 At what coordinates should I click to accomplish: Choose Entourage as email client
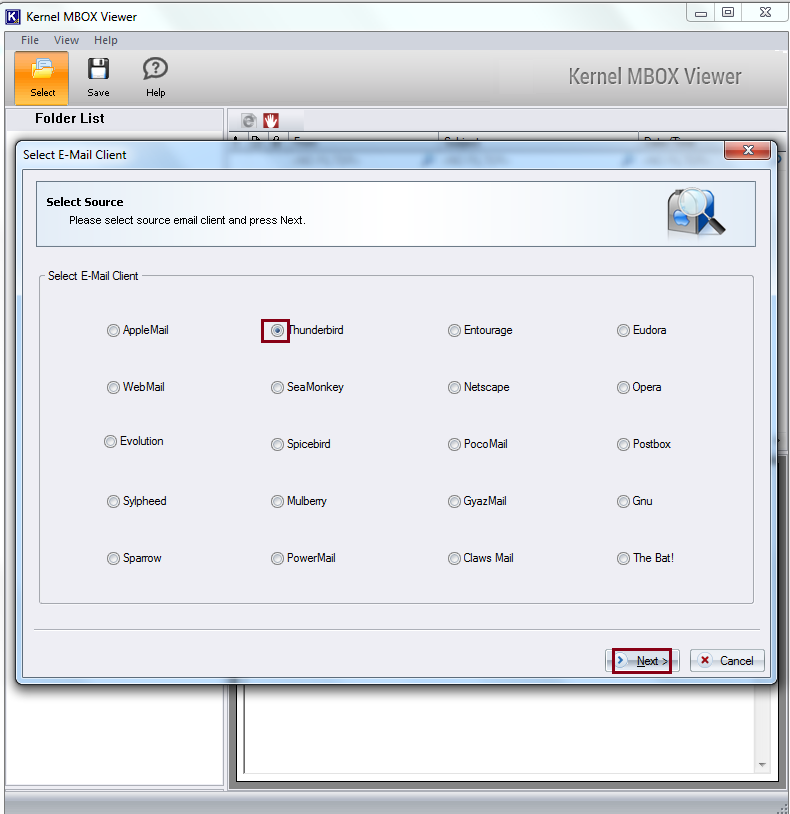[x=454, y=331]
